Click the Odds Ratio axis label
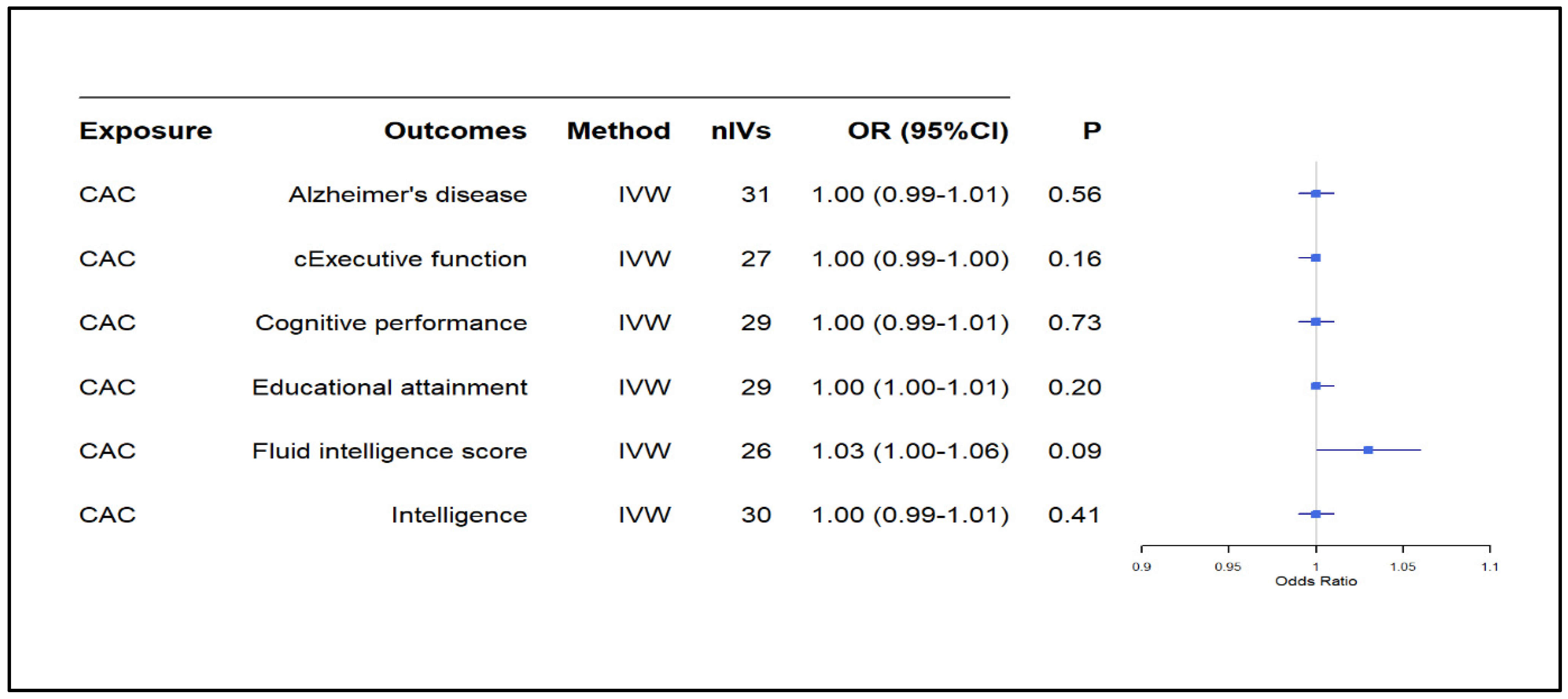 (1315, 581)
